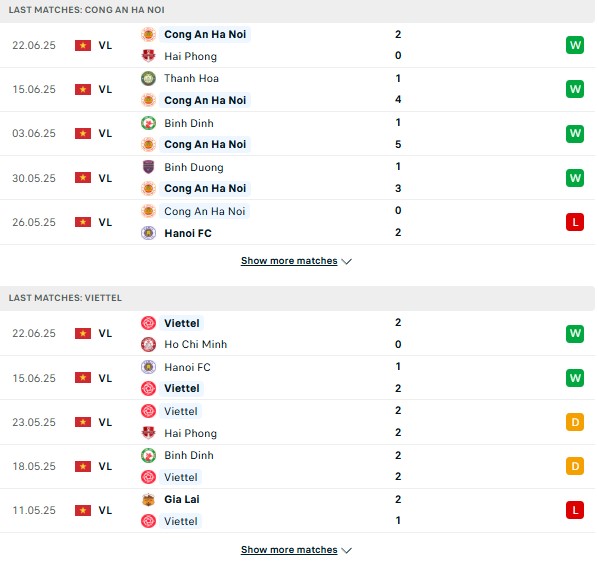Screen dimensions: 598x568
Task: Select the Last Matches: Cong An Ha Noi header
Action: pyautogui.click(x=297, y=10)
